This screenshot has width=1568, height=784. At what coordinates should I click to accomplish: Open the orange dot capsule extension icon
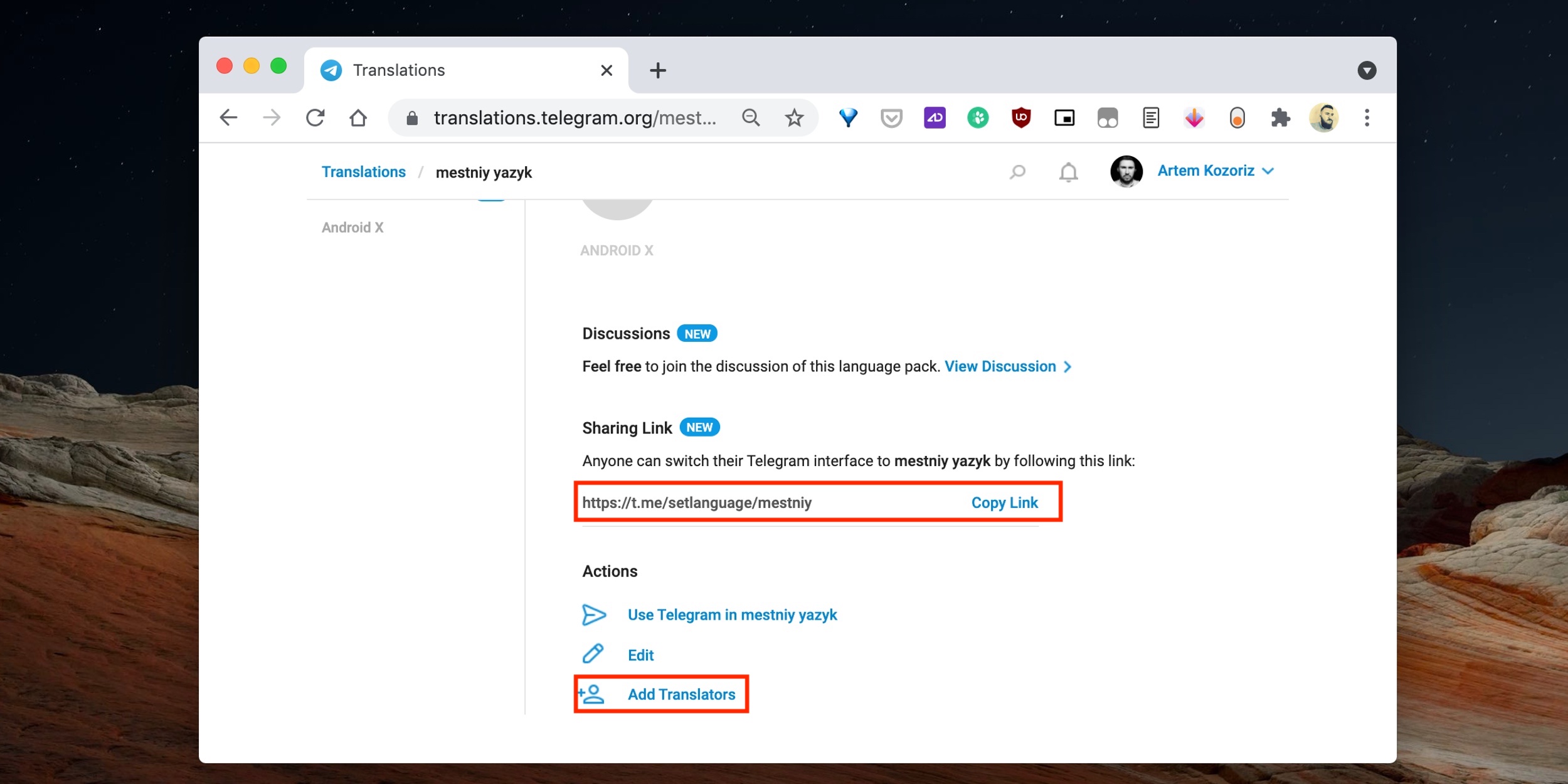tap(1237, 117)
